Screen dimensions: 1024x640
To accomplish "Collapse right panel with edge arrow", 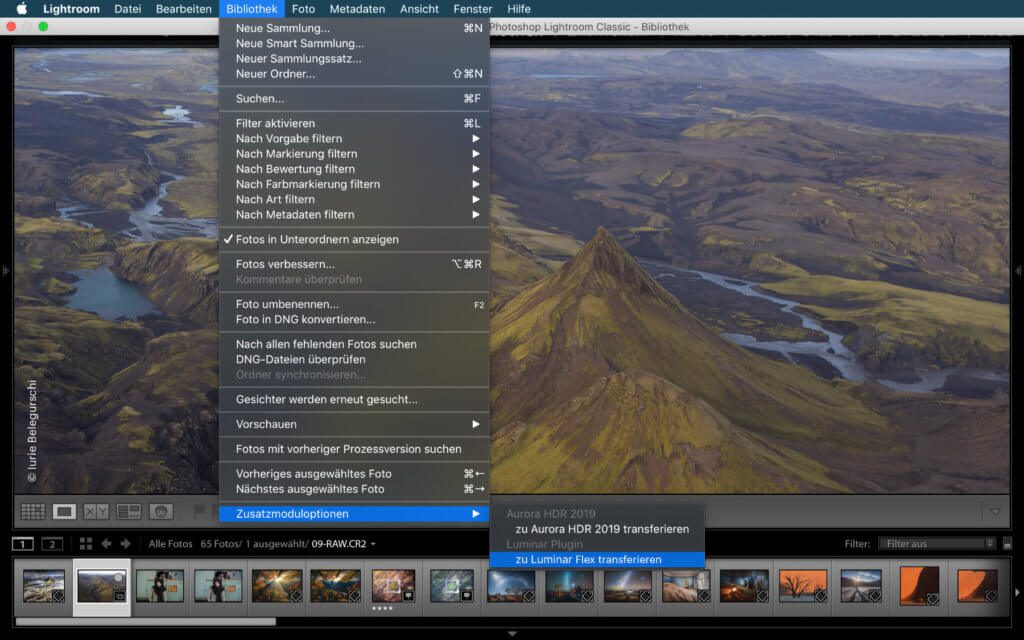I will point(1018,270).
